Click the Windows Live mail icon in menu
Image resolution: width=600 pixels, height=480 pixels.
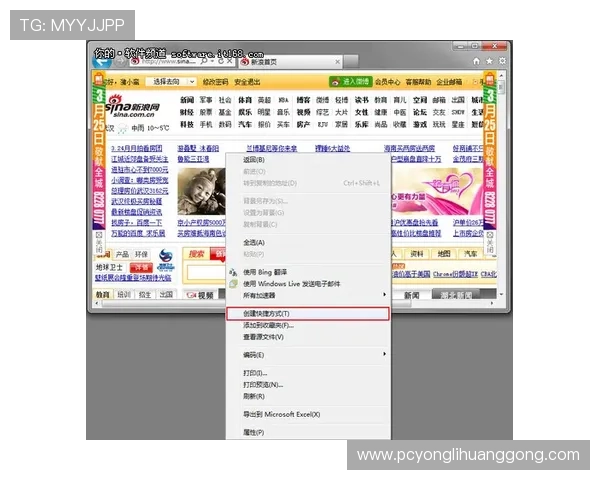coord(233,284)
